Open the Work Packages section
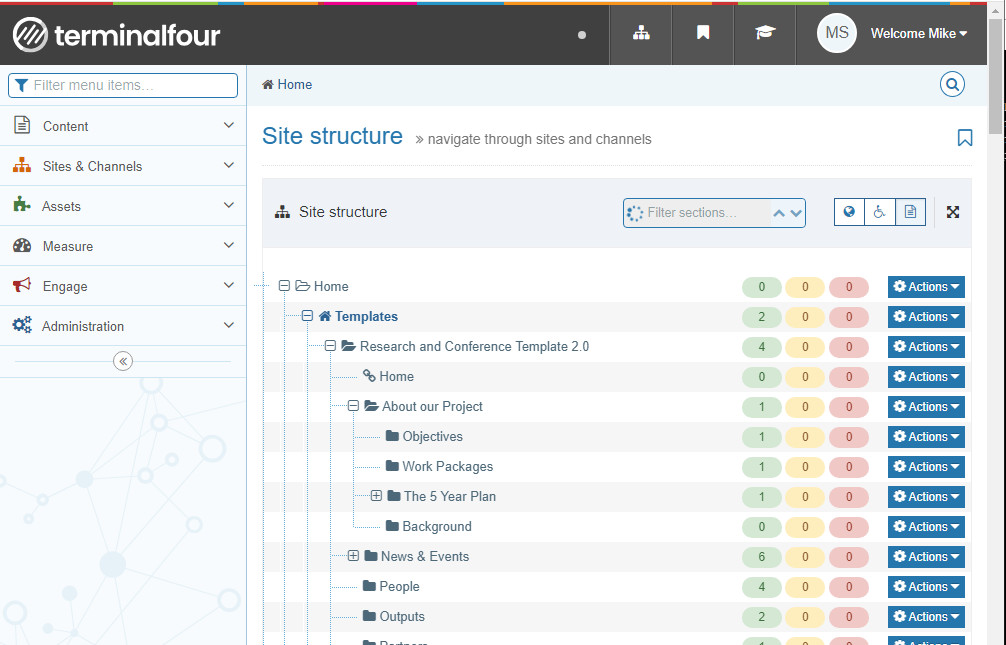1006x645 pixels. coord(447,467)
